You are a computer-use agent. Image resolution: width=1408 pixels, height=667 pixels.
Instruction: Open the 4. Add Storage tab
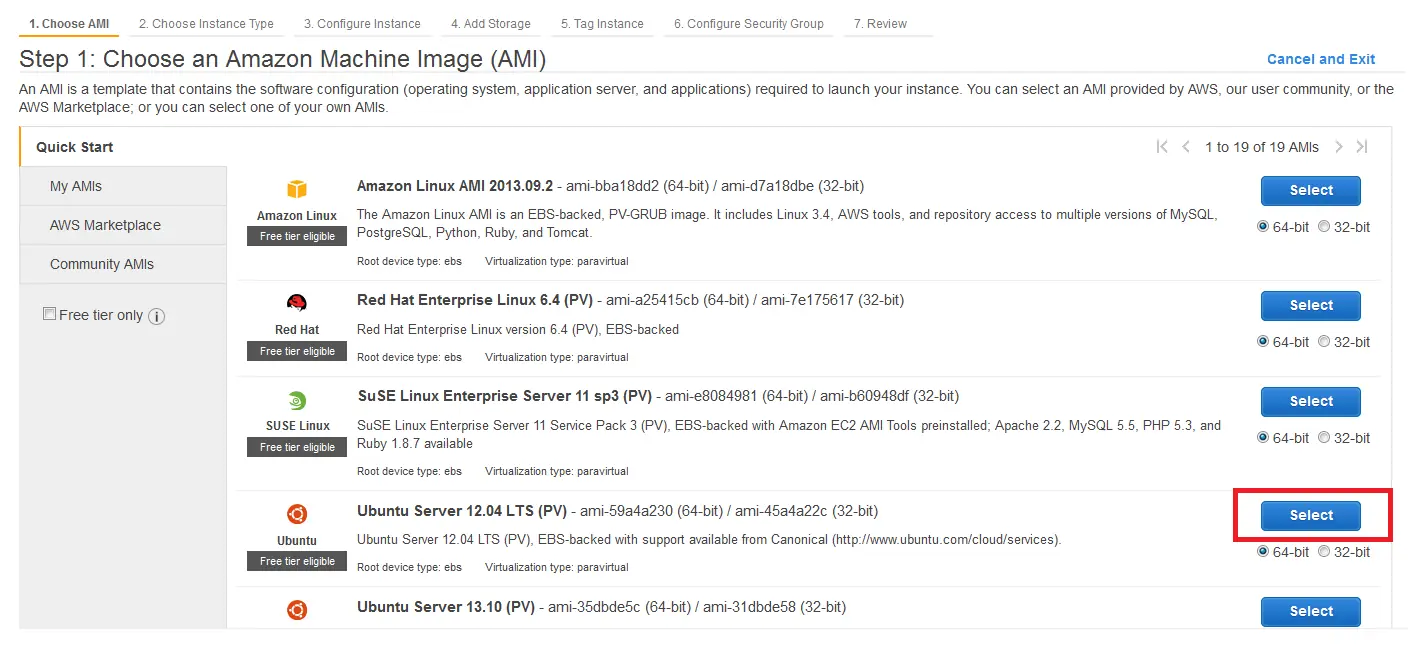click(491, 24)
